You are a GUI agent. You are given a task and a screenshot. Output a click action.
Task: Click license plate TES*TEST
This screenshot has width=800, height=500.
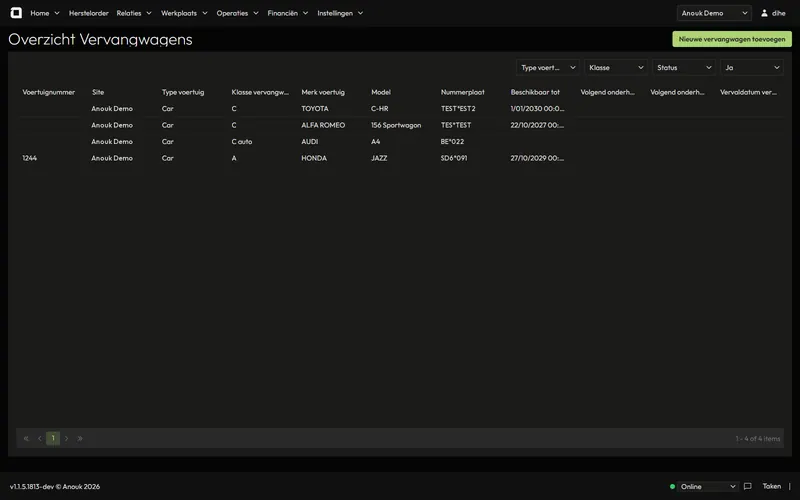coord(456,125)
